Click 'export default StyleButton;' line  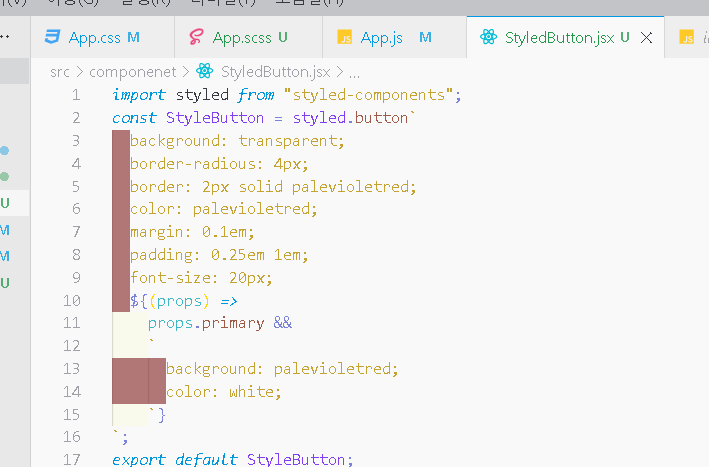click(232, 460)
